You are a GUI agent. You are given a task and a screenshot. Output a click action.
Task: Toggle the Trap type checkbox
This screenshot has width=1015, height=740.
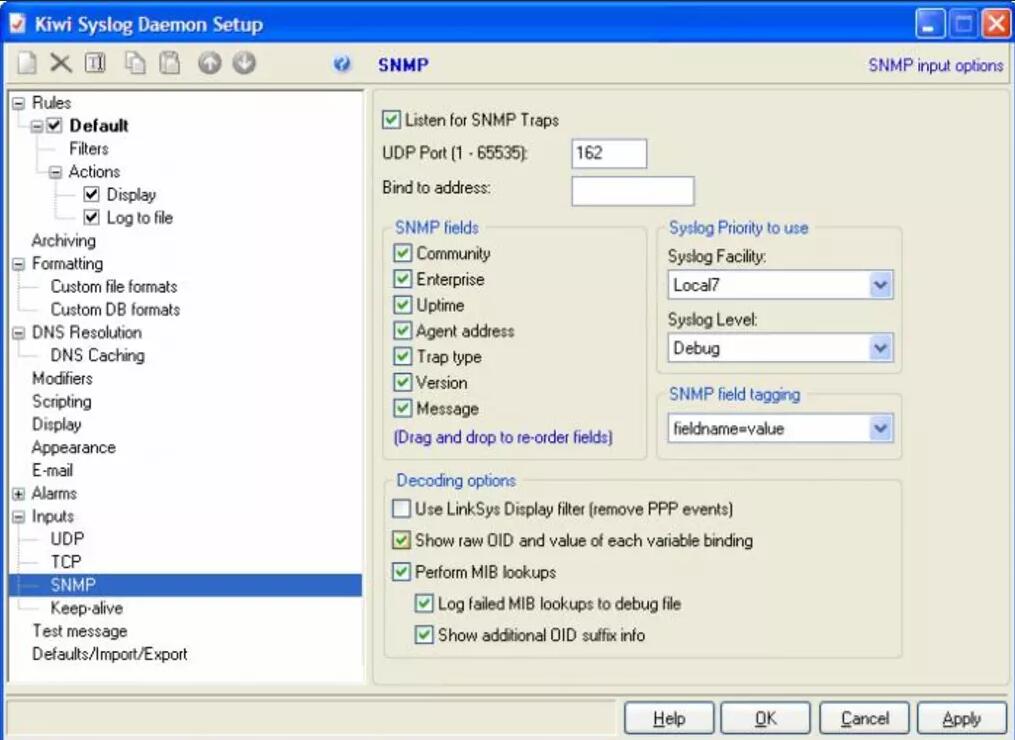[x=403, y=356]
